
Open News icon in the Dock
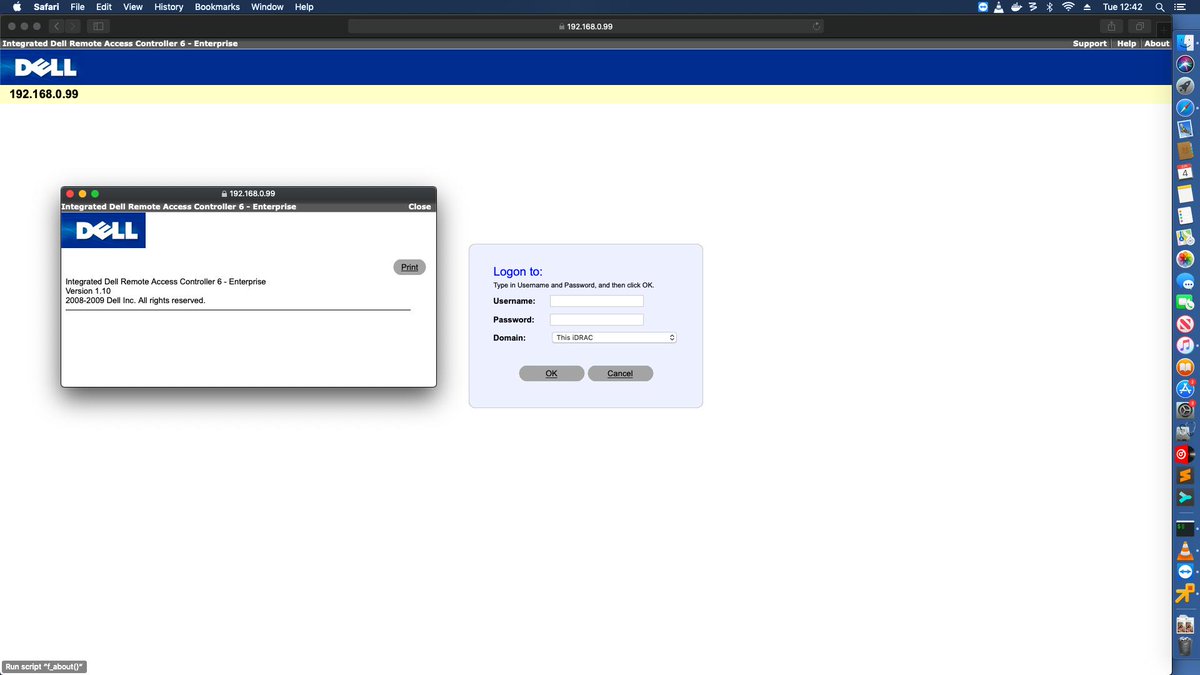pyautogui.click(x=1185, y=324)
